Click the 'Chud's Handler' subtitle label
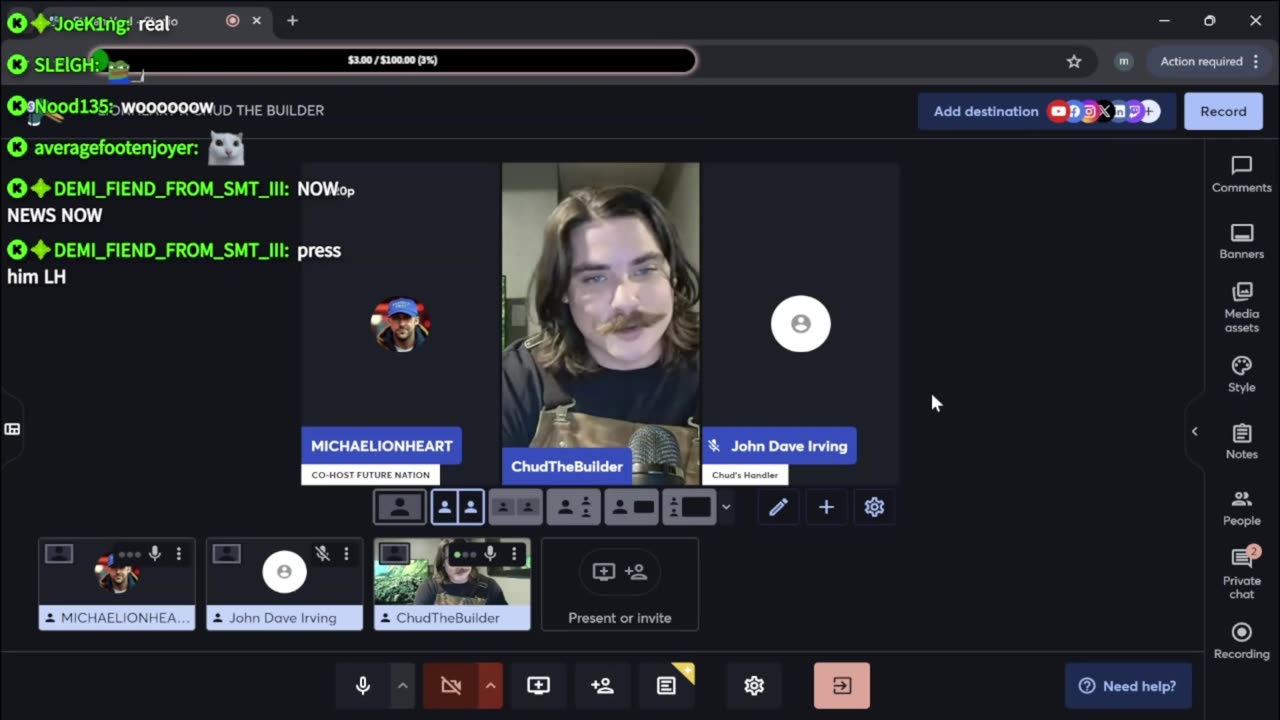Image resolution: width=1280 pixels, height=720 pixels. click(x=745, y=475)
